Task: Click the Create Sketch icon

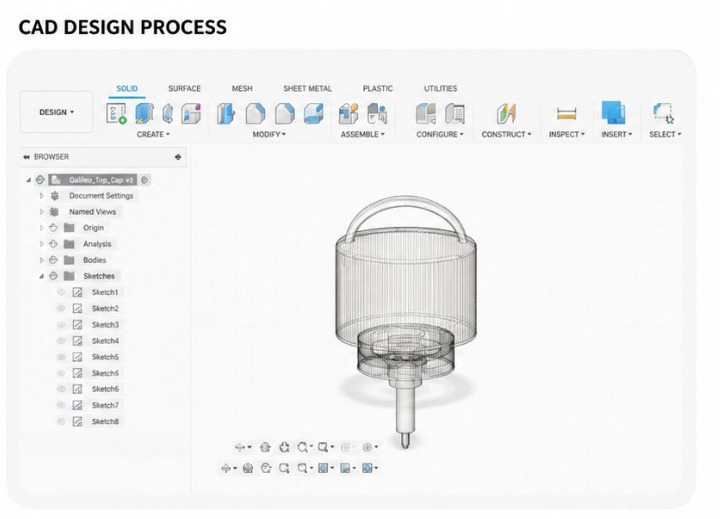Action: coord(116,113)
